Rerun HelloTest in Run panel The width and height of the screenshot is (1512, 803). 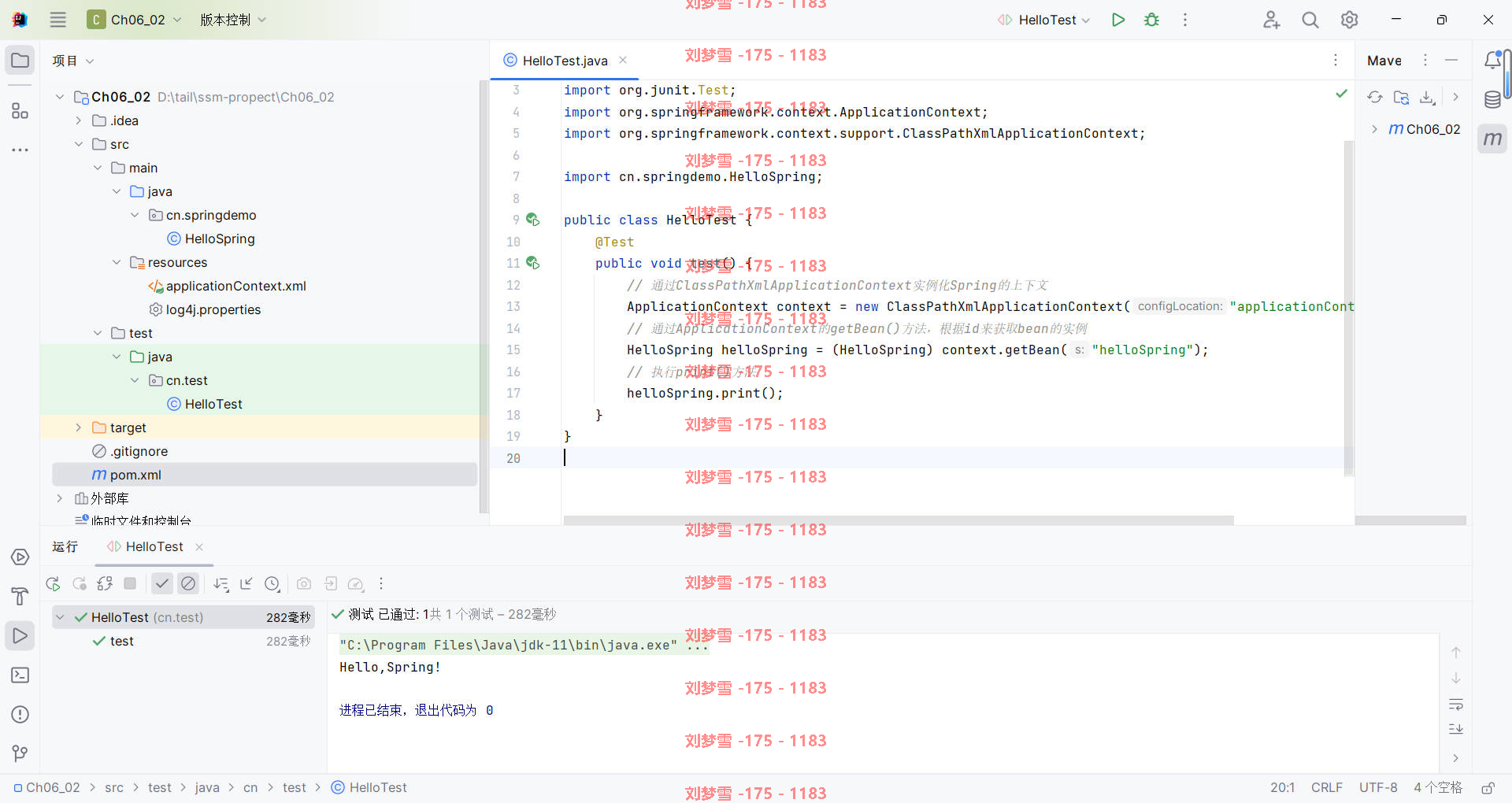pyautogui.click(x=53, y=583)
